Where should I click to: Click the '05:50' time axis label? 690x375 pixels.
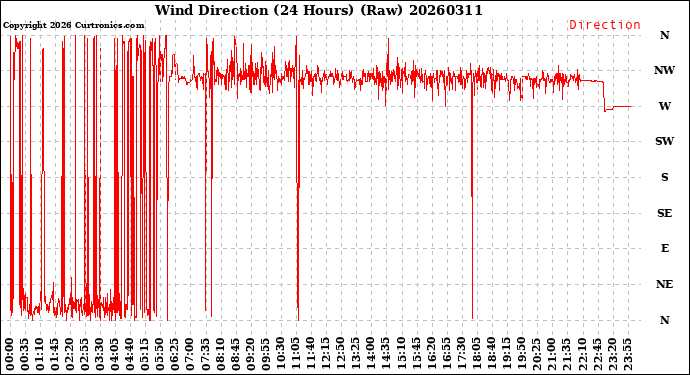[160, 355]
